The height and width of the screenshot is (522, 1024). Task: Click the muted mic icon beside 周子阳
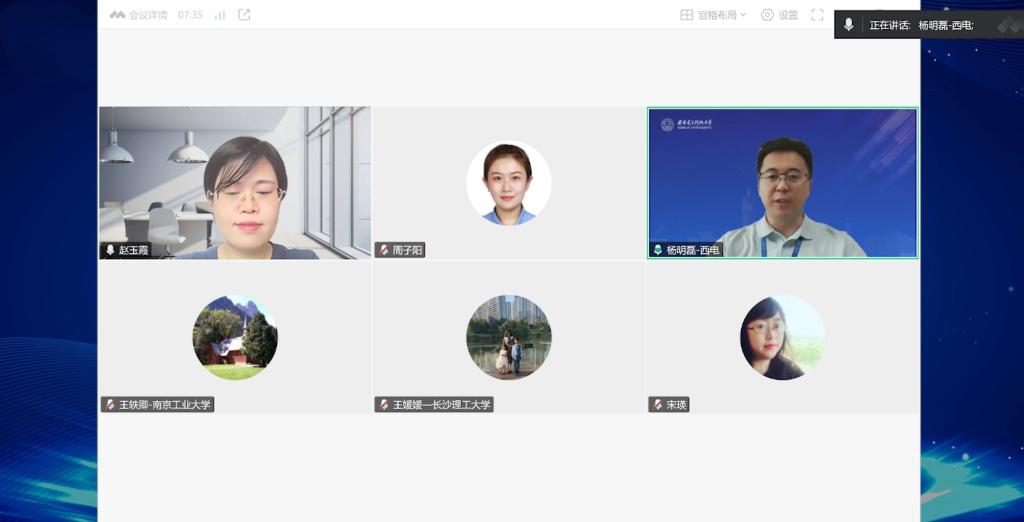pyautogui.click(x=383, y=250)
